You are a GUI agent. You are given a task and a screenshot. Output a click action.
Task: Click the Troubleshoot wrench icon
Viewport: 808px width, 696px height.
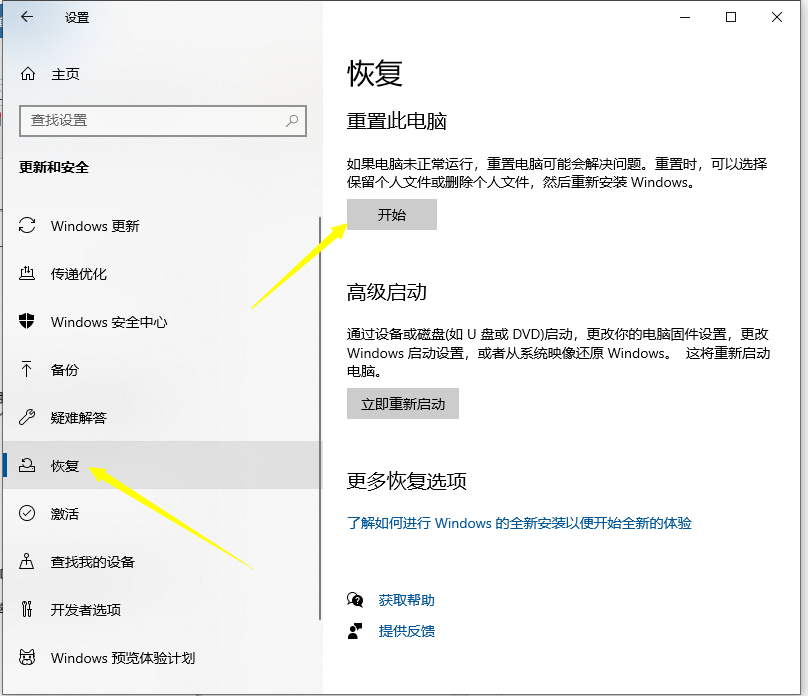click(28, 418)
